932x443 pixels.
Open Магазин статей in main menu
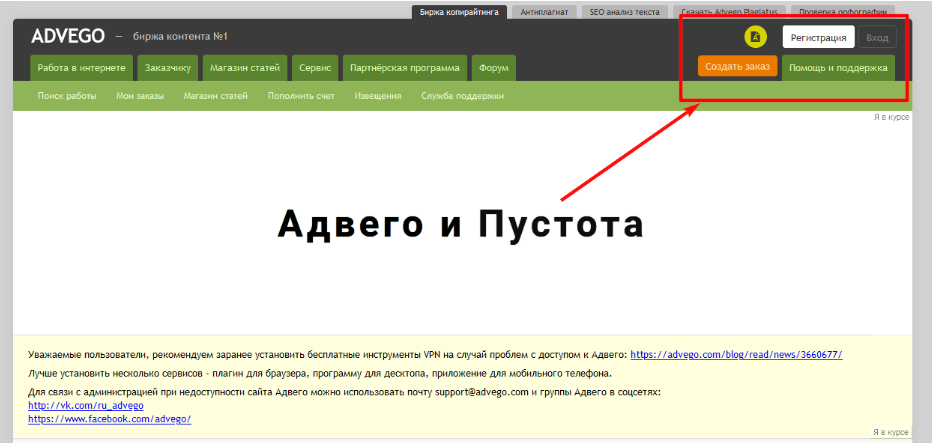[x=245, y=68]
